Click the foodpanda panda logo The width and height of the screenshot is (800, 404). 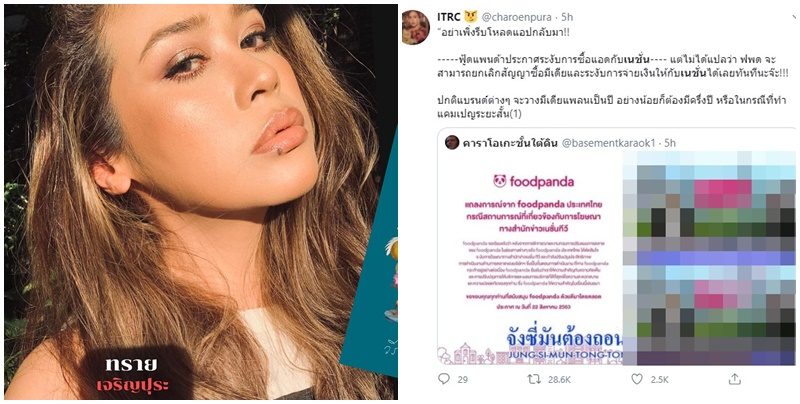pos(499,181)
